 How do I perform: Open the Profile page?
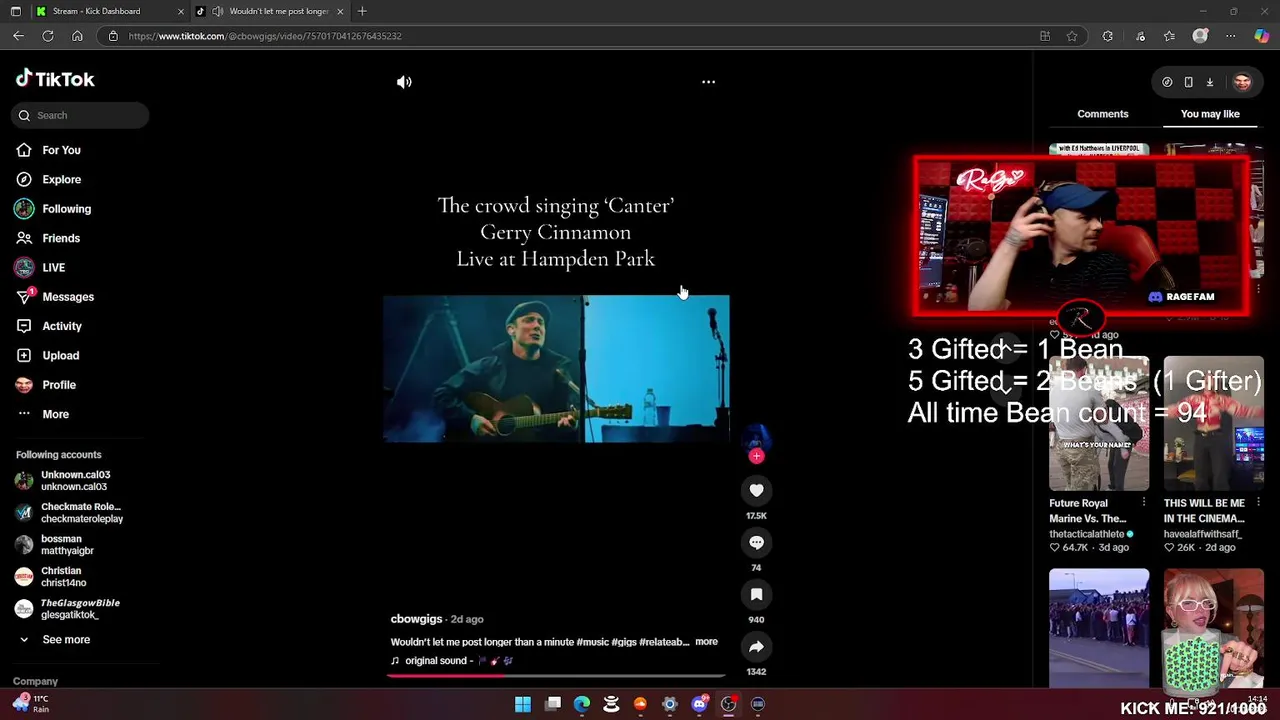[x=59, y=385]
